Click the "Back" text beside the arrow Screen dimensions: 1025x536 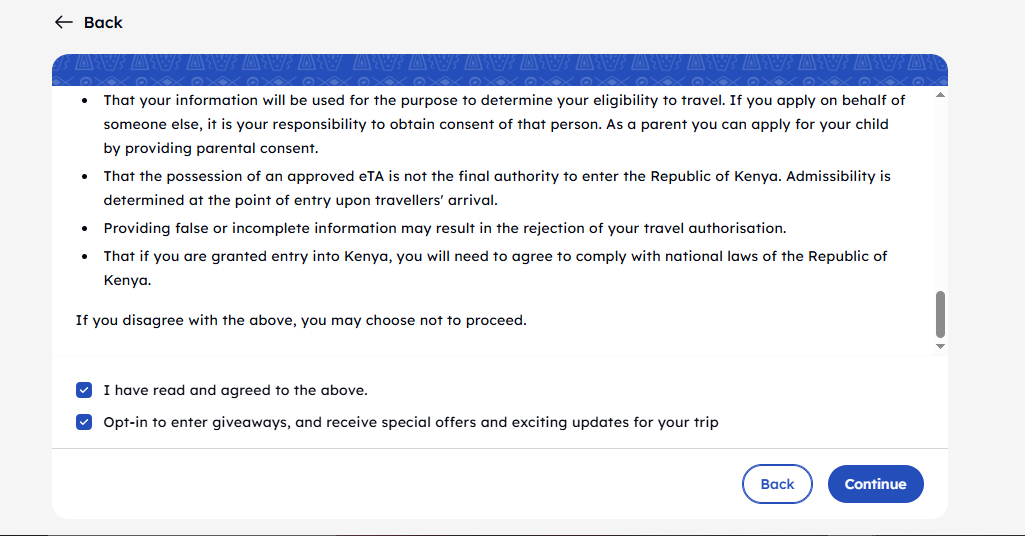[103, 22]
